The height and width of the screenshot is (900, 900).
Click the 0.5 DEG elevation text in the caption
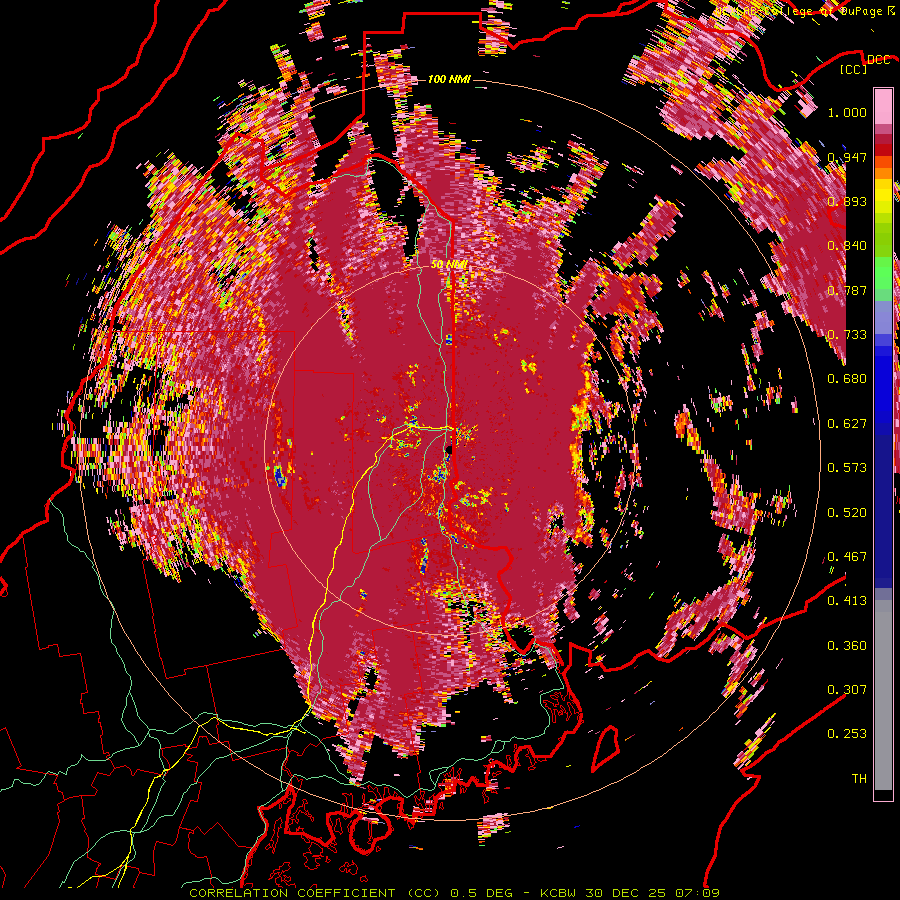pyautogui.click(x=482, y=893)
